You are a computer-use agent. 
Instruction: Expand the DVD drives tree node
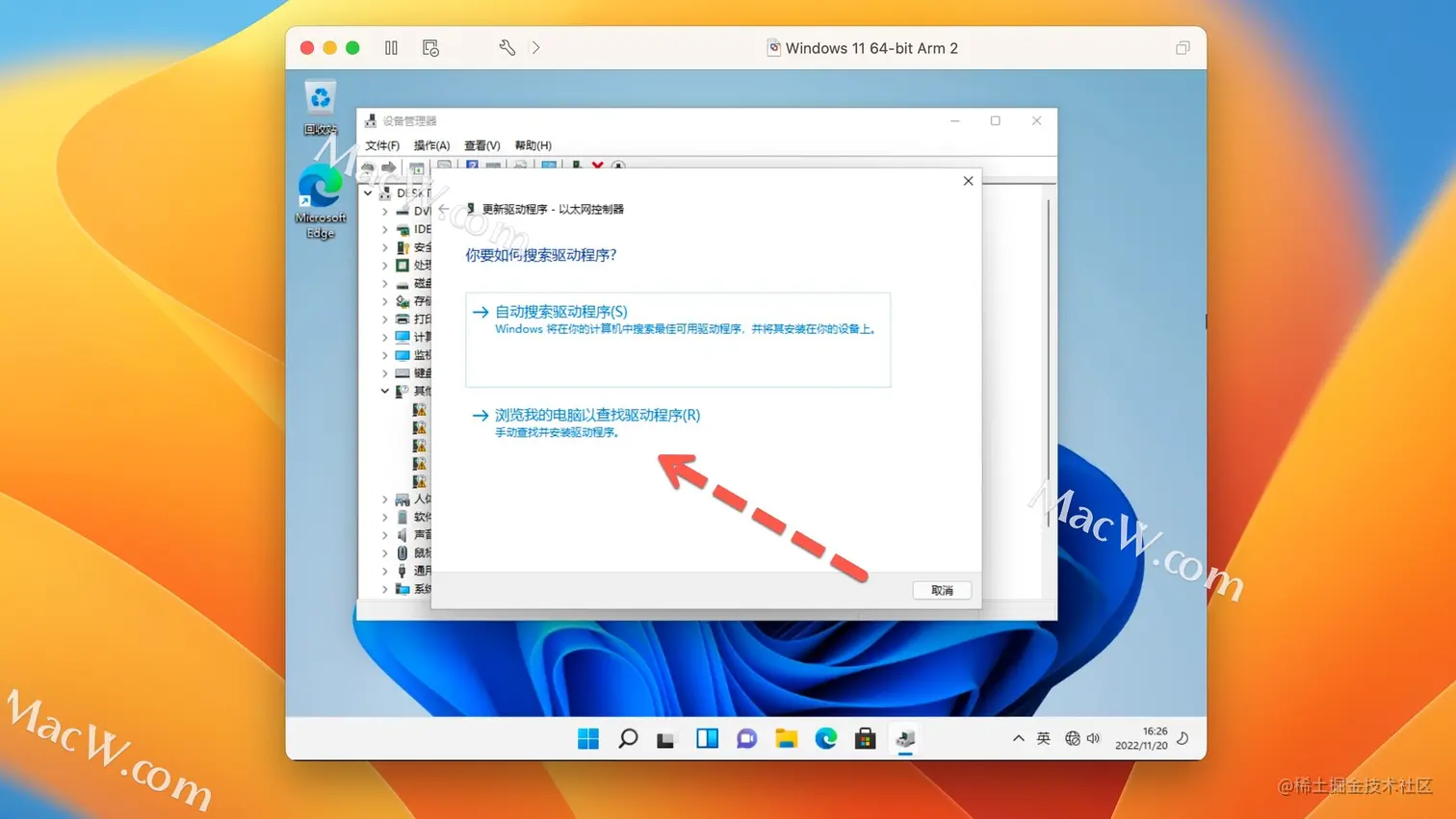tap(385, 211)
